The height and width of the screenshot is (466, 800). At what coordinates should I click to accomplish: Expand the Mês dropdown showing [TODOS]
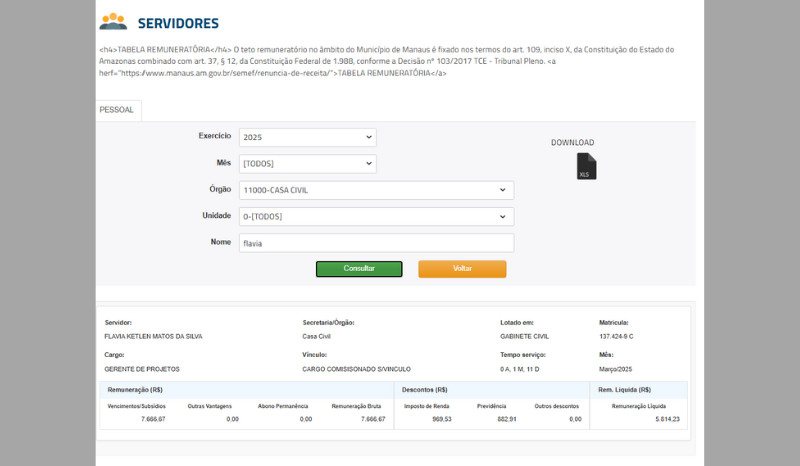point(308,163)
